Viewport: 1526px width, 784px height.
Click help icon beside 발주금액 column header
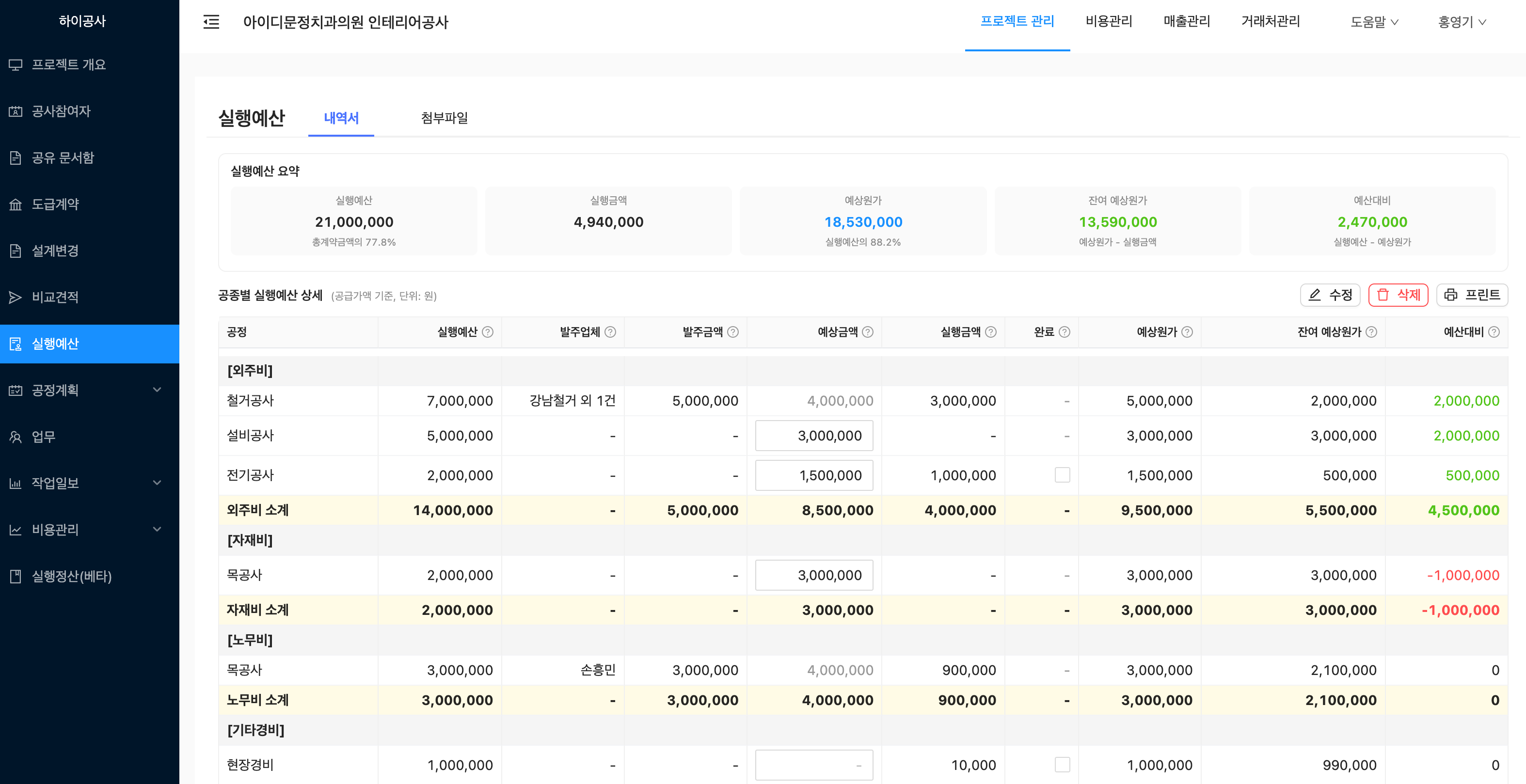tap(733, 332)
